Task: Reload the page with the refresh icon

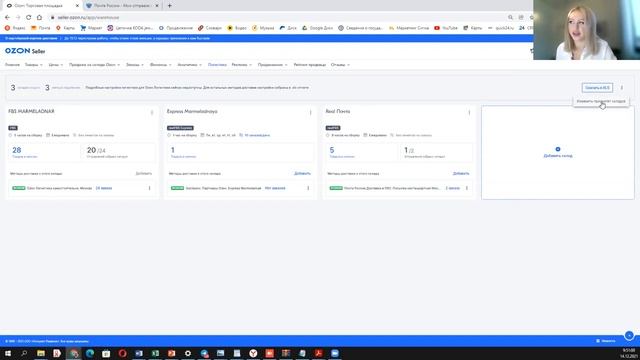Action: 28,18
